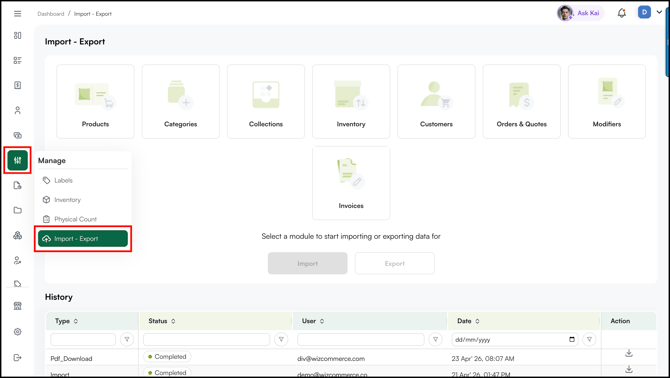The width and height of the screenshot is (670, 378).
Task: Choose the Inventory module card
Action: point(351,102)
